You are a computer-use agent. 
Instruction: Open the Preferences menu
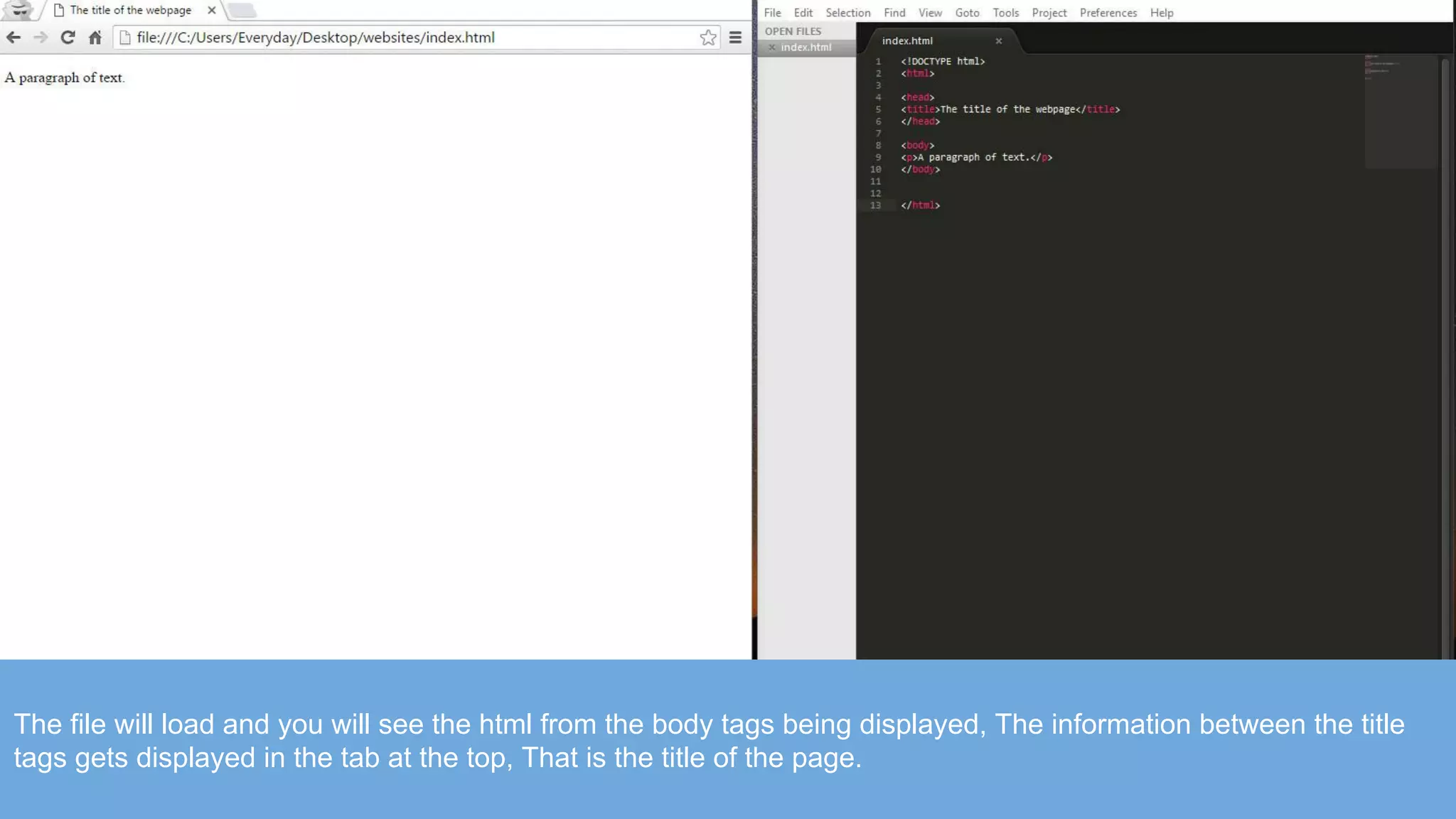(1108, 13)
